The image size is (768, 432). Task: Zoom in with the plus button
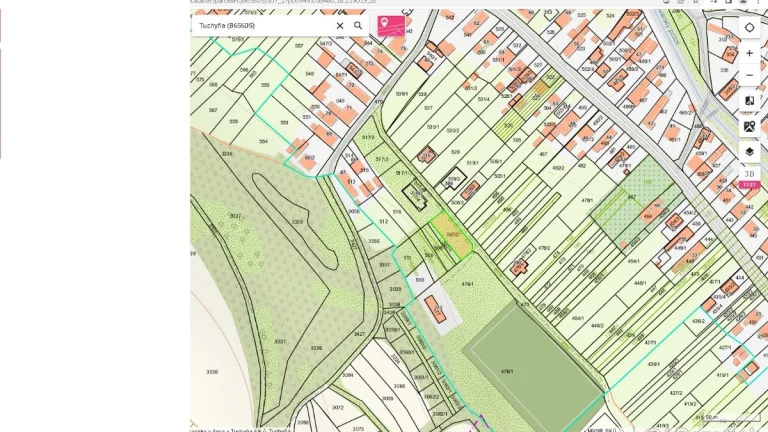(749, 53)
